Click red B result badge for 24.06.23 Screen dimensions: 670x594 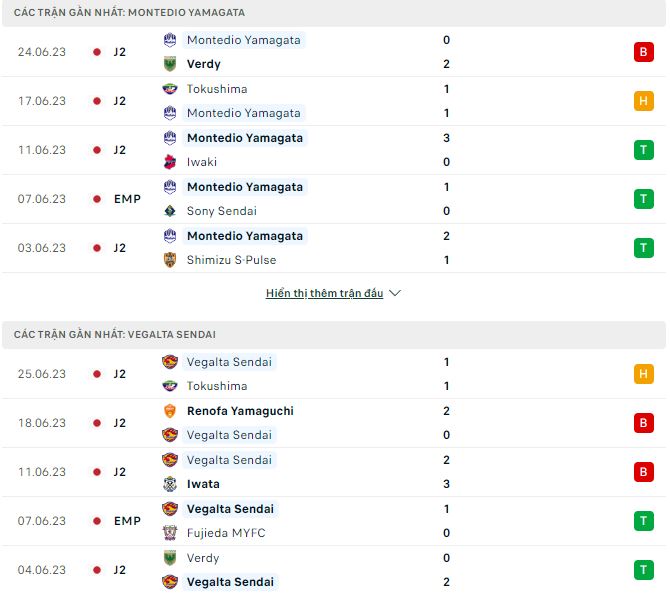pos(643,52)
